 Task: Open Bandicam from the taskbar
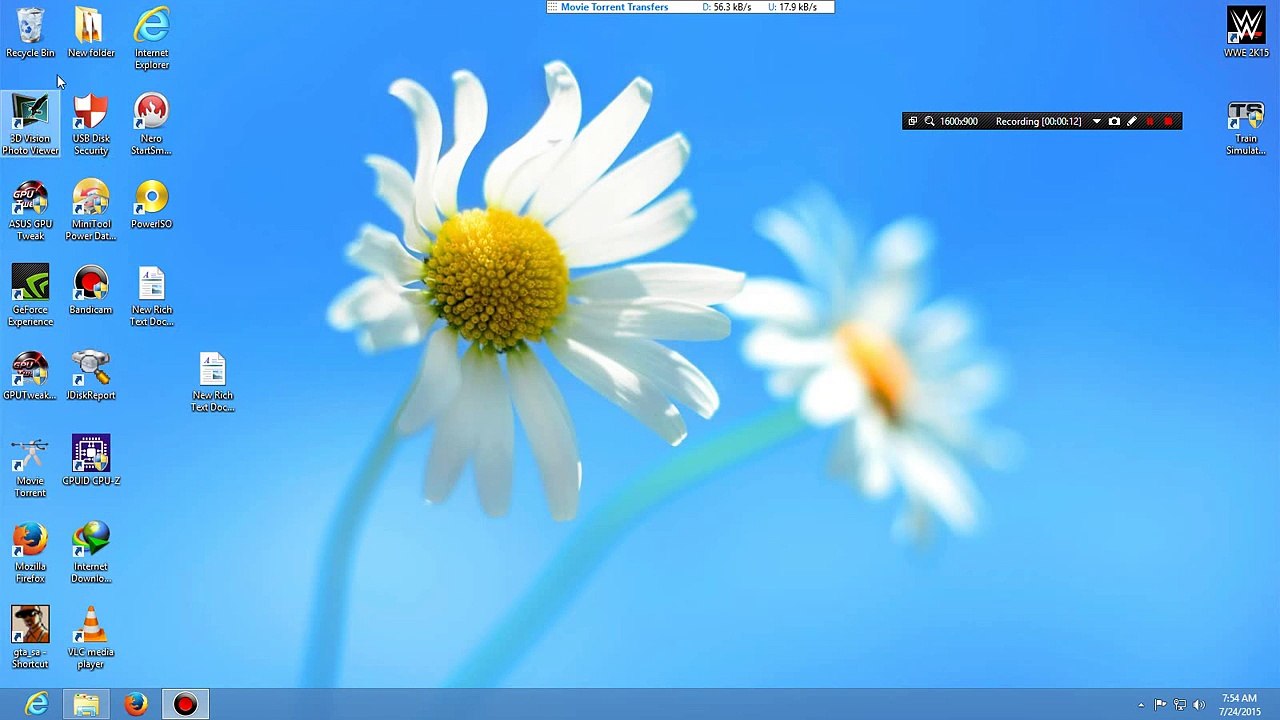click(x=185, y=704)
